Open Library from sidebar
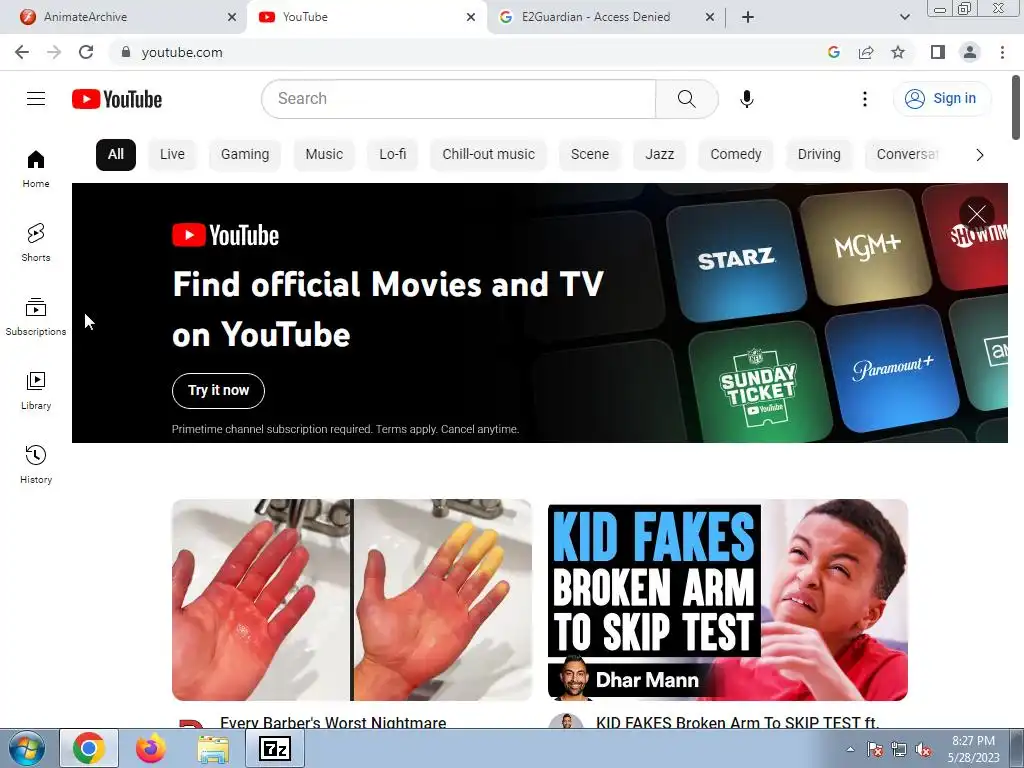 36,391
